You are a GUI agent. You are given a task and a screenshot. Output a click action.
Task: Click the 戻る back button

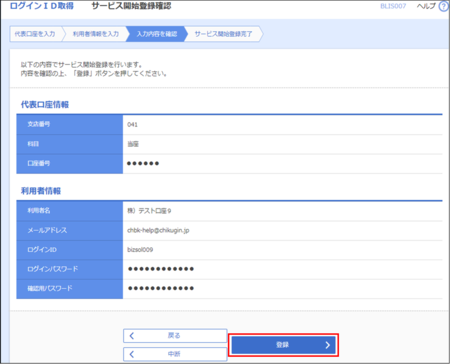click(x=175, y=336)
